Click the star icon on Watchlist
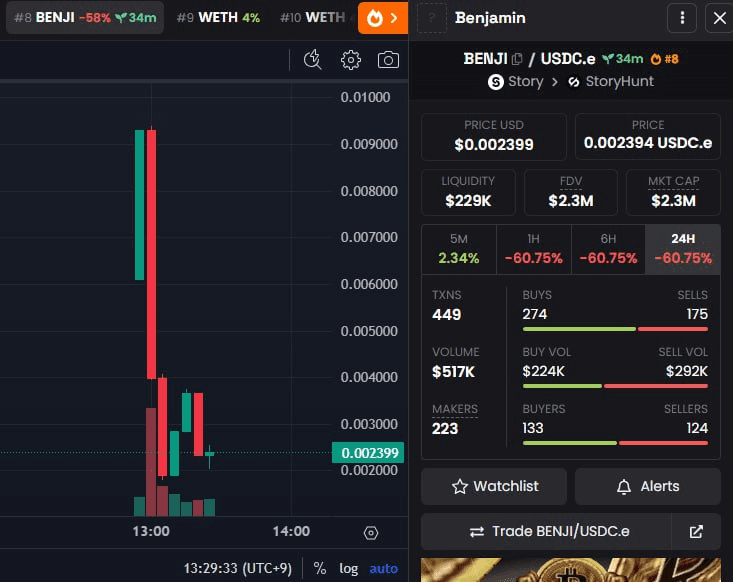The height and width of the screenshot is (582, 733). [x=460, y=487]
